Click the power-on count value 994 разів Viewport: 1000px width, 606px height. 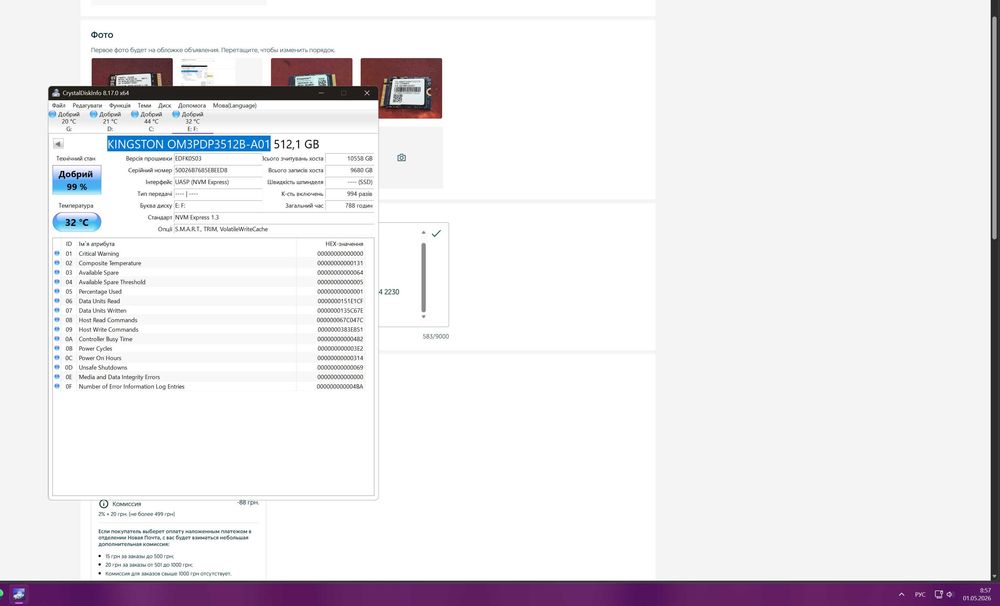349,193
